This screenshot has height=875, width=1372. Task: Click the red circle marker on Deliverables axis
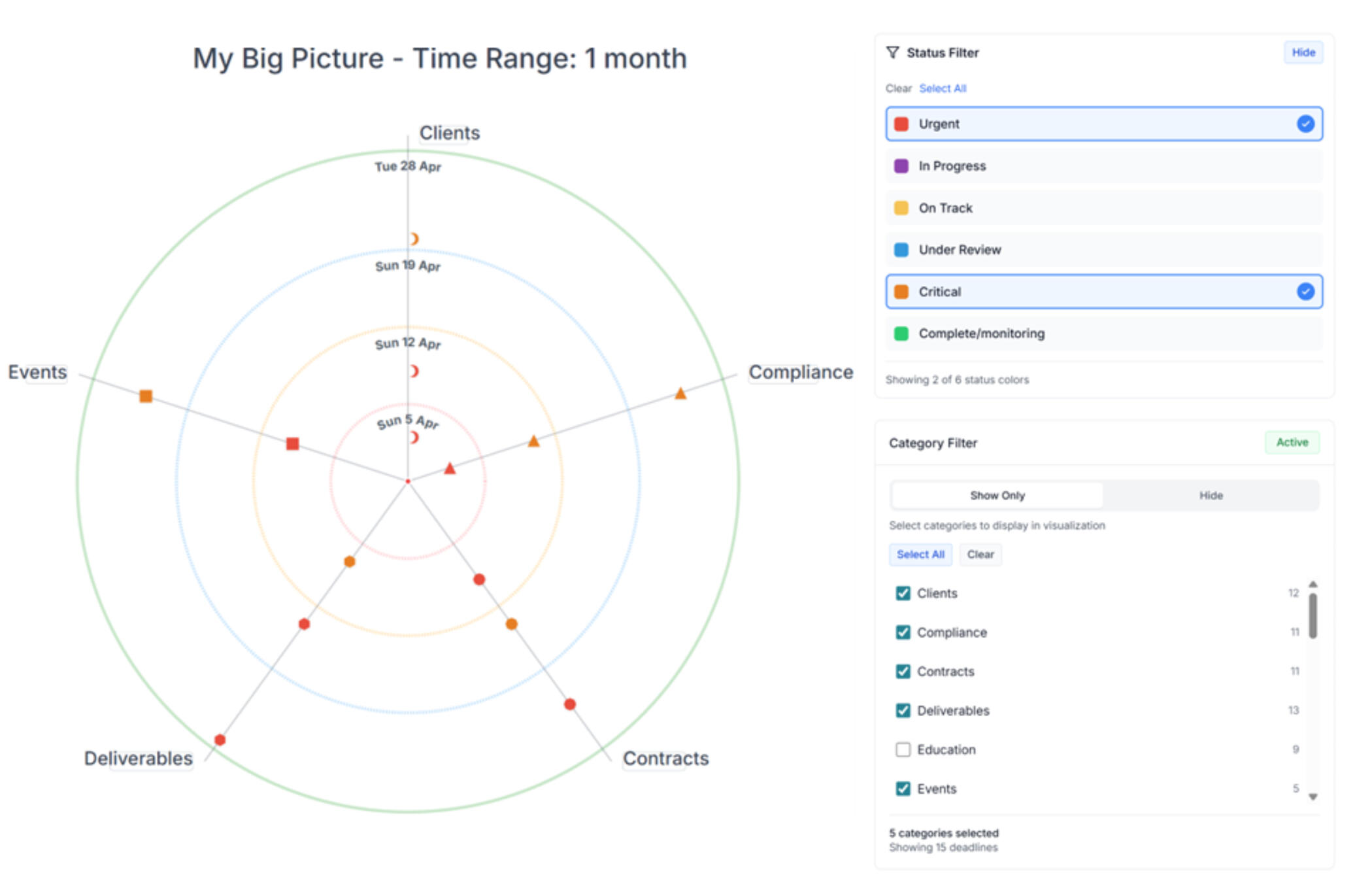tap(303, 623)
